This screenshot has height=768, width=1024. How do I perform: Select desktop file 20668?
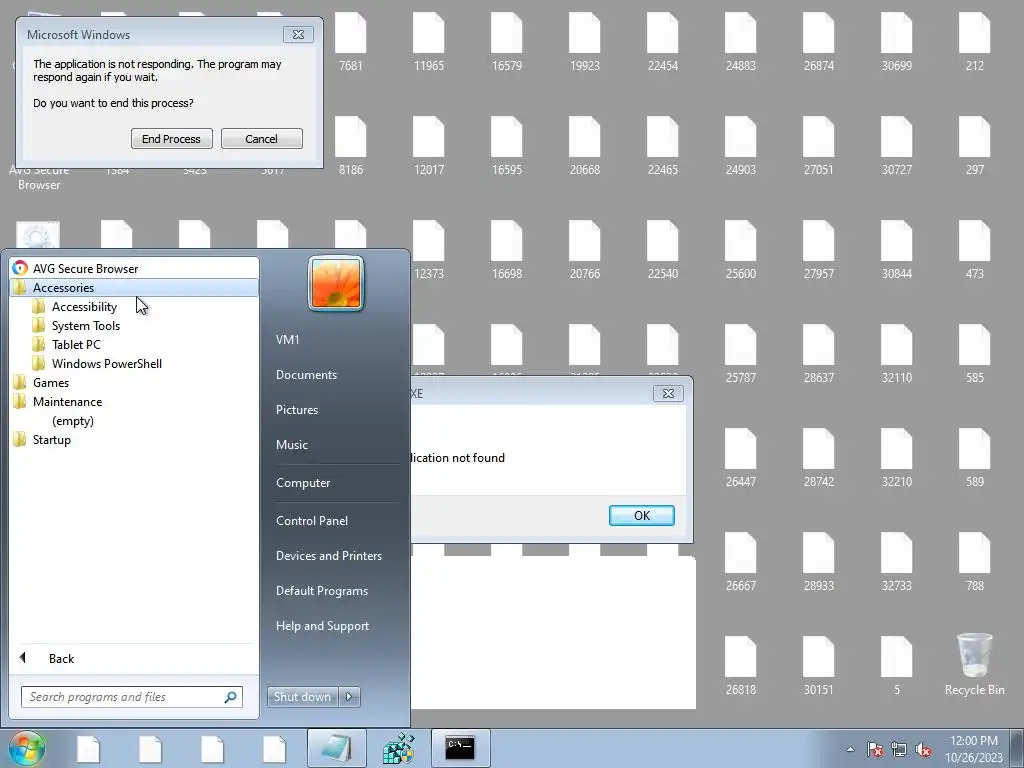point(584,146)
